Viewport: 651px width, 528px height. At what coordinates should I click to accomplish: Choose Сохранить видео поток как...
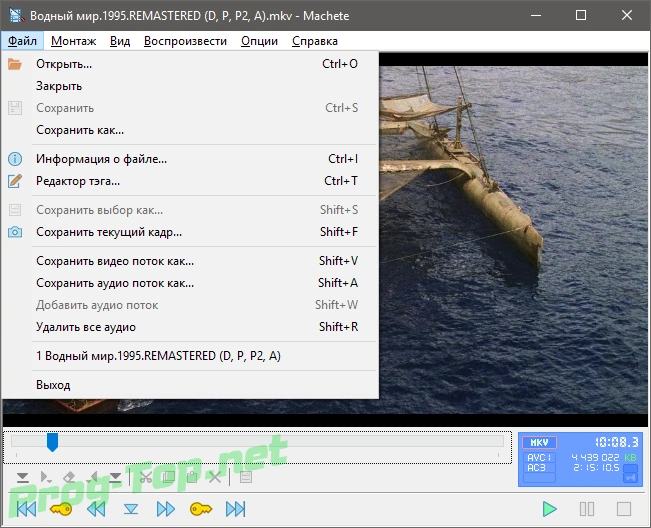pyautogui.click(x=190, y=261)
